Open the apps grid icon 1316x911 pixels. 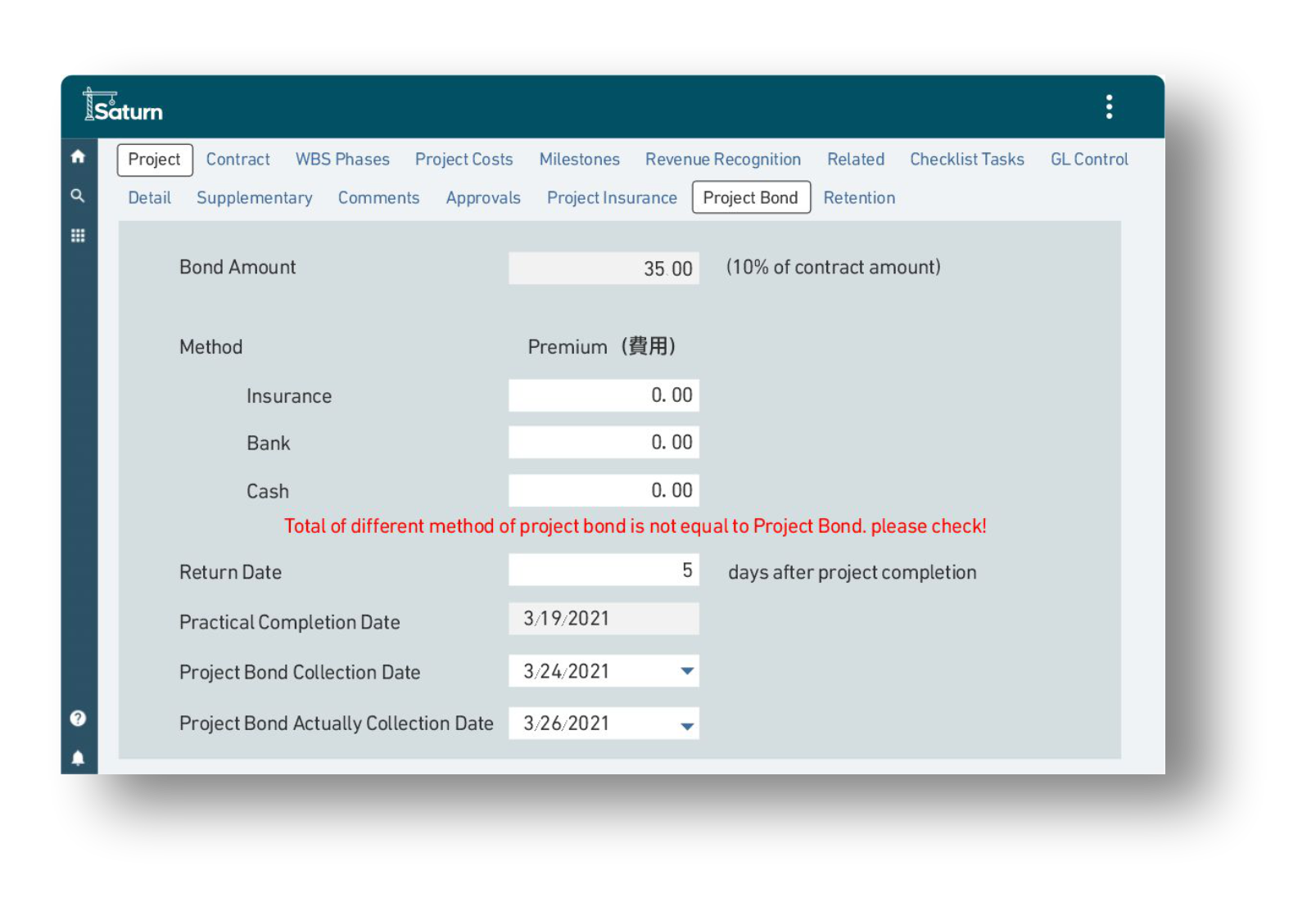(78, 236)
